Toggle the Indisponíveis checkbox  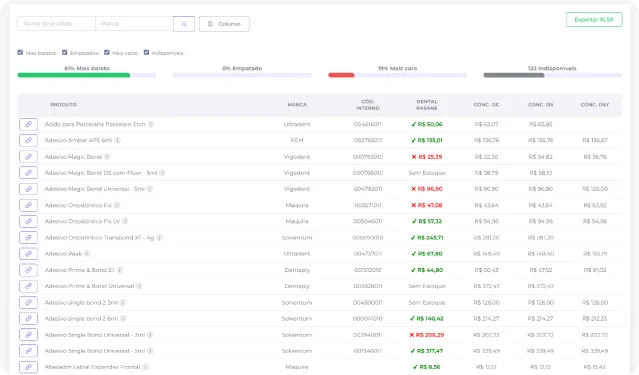[146, 53]
